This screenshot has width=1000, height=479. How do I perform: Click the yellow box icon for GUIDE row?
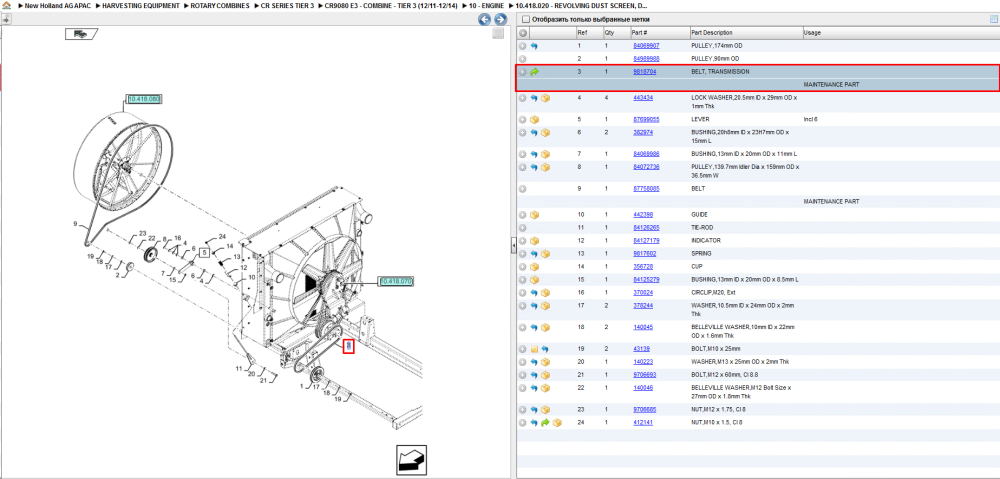click(x=534, y=215)
